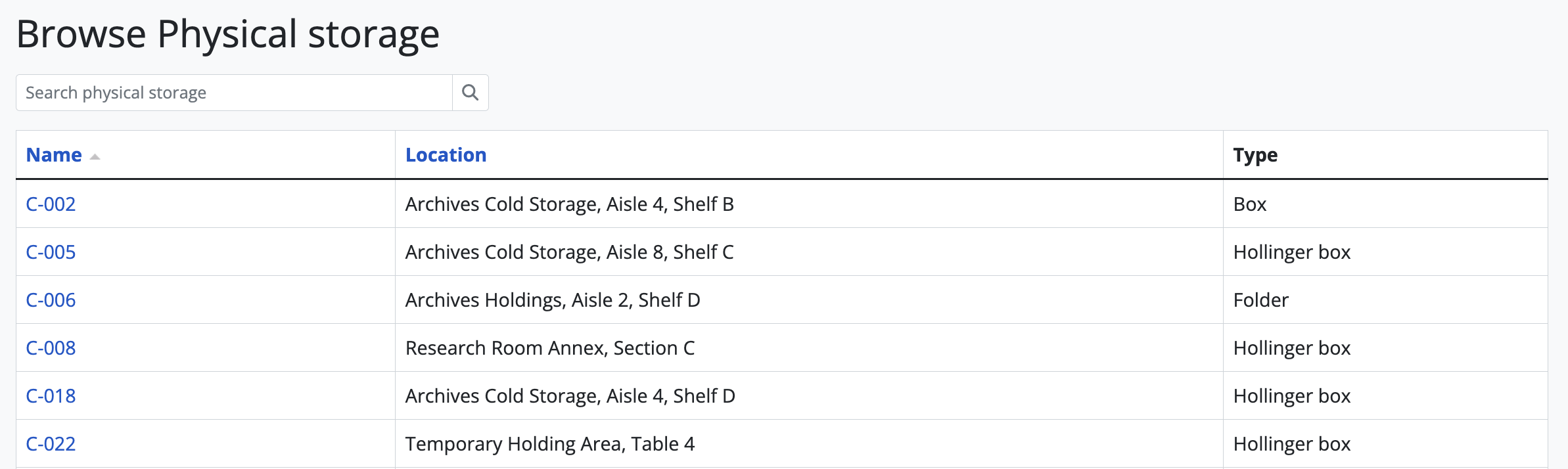Go to the C-008 storage entry
1568x469 pixels.
[51, 348]
